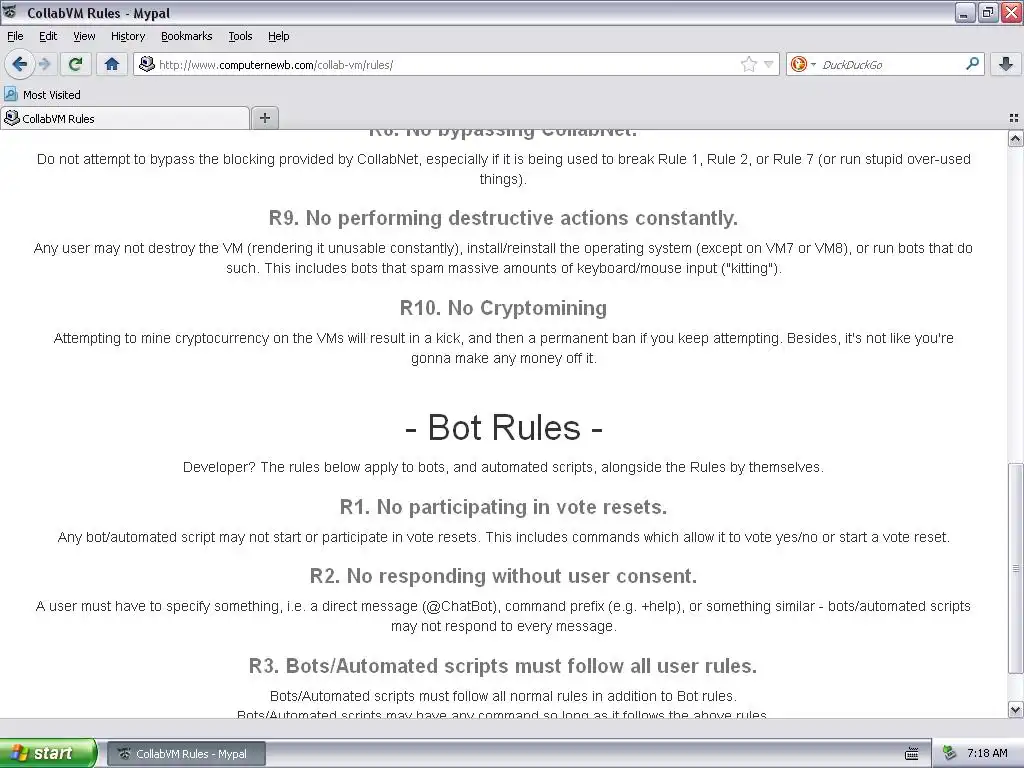1024x768 pixels.
Task: Click the Most Visited bookmark folder
Action: (x=43, y=95)
